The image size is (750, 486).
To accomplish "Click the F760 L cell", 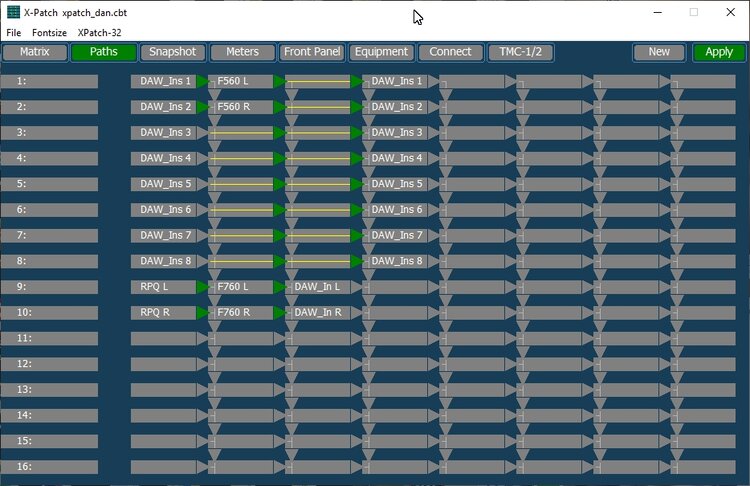I will pos(241,287).
